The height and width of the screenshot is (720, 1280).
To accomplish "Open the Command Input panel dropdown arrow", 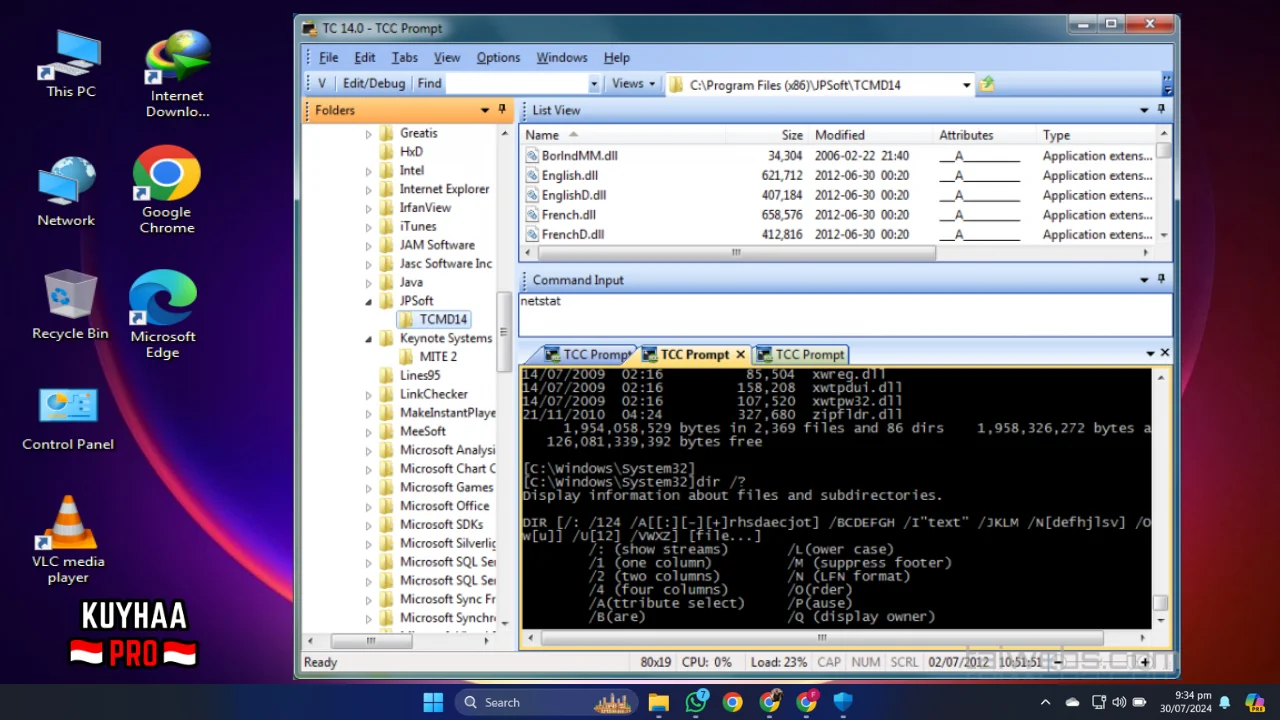I will tap(1144, 280).
